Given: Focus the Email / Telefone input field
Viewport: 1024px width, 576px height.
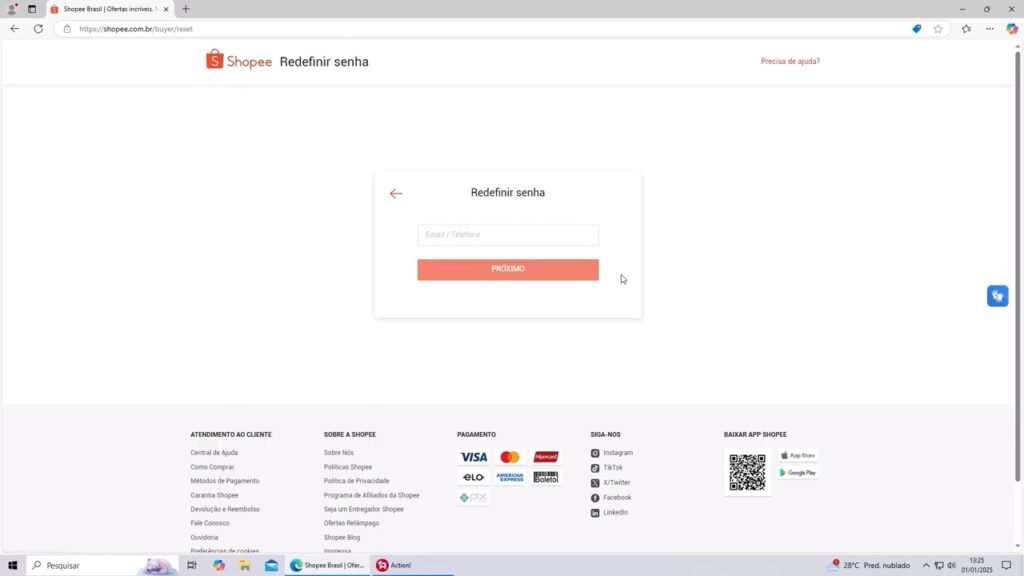Looking at the screenshot, I should point(508,235).
